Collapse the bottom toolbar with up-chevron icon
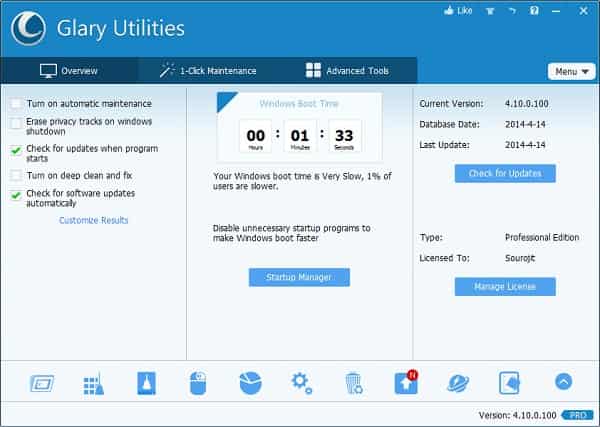Image resolution: width=600 pixels, height=427 pixels. tap(564, 381)
